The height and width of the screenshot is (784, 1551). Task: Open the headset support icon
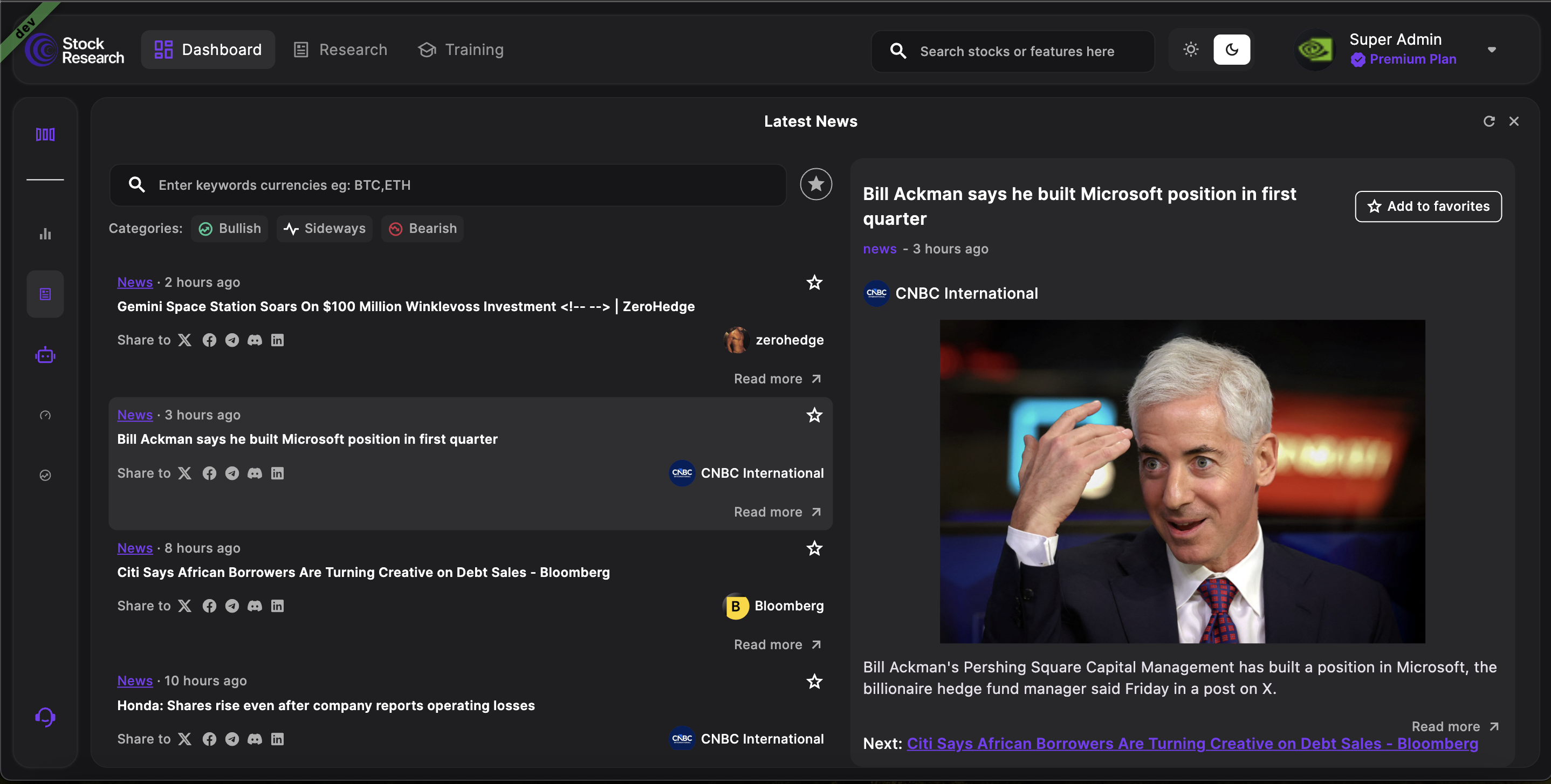pos(45,717)
